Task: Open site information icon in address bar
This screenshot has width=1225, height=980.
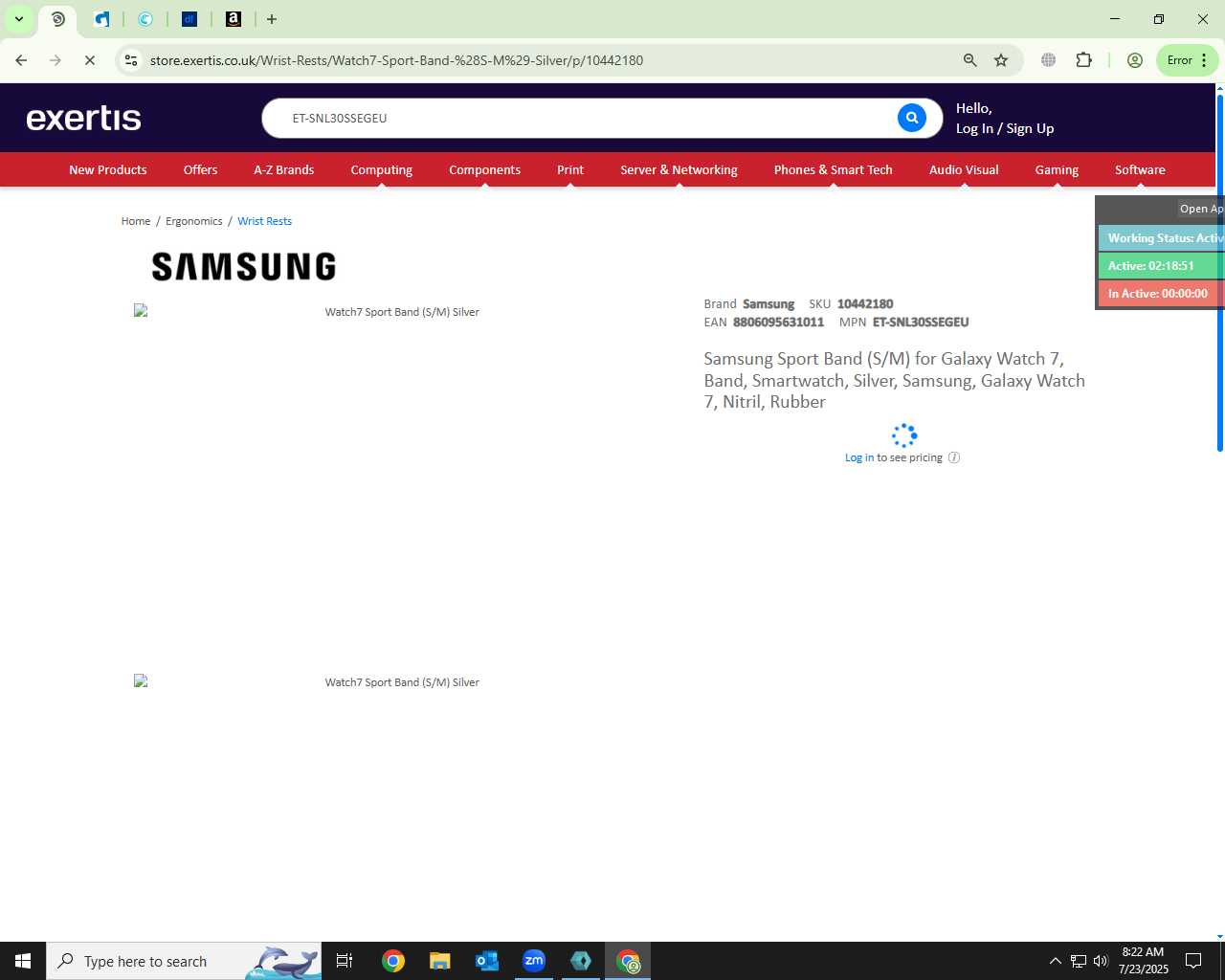Action: pos(131,60)
